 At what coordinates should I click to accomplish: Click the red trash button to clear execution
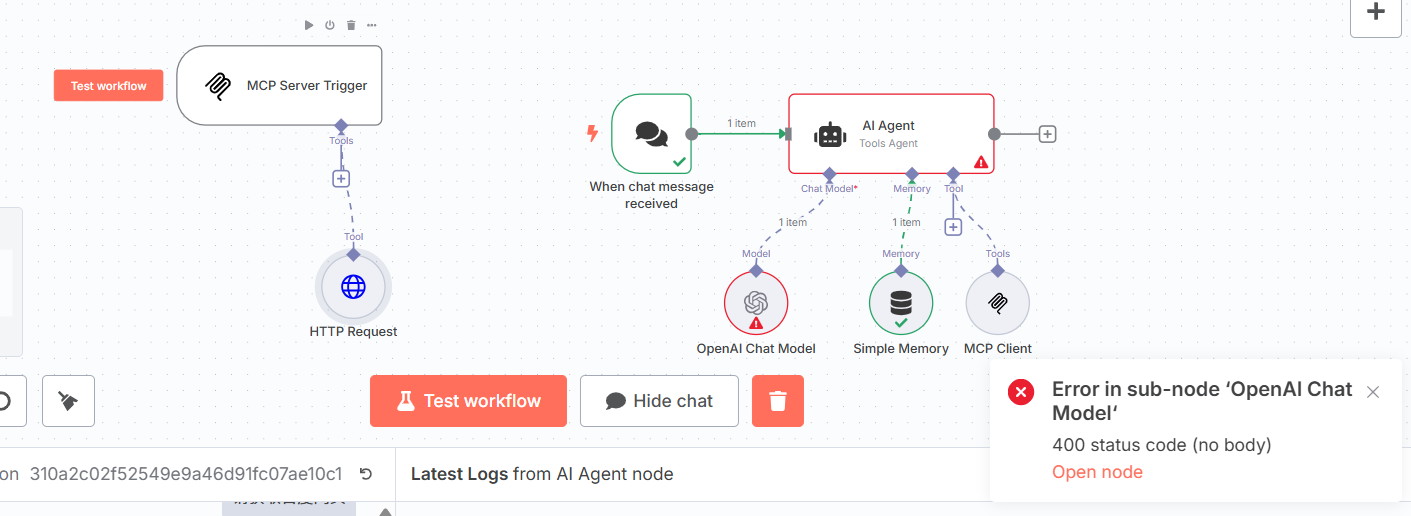778,401
